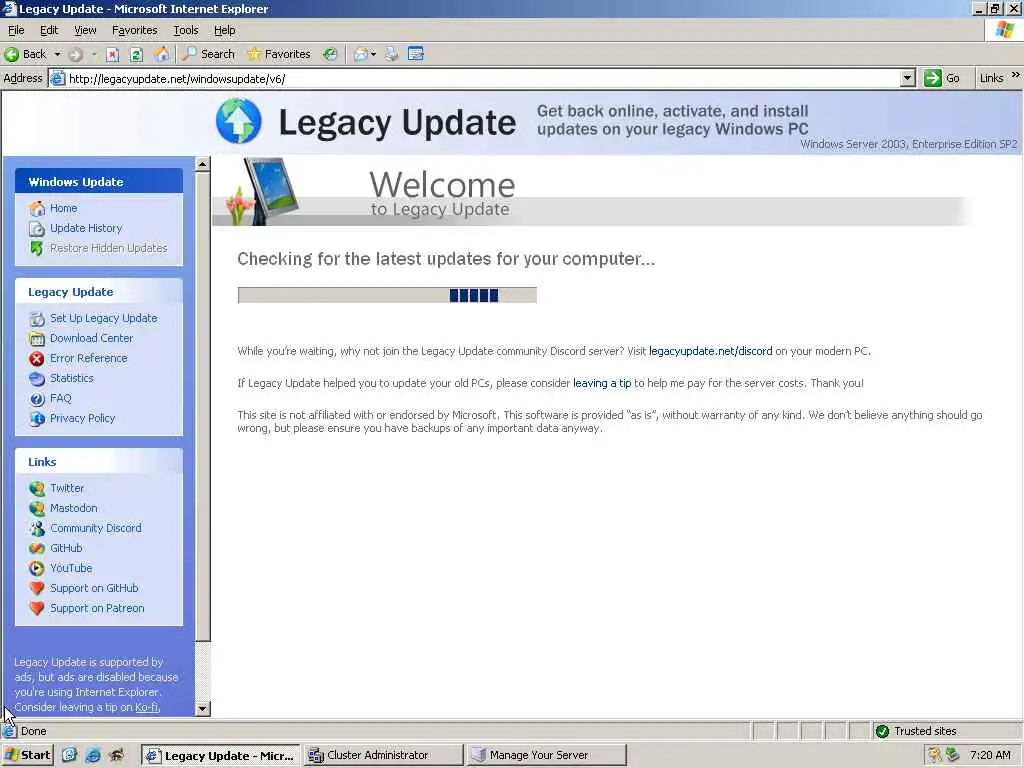
Task: Expand the Address bar dropdown
Action: click(907, 79)
